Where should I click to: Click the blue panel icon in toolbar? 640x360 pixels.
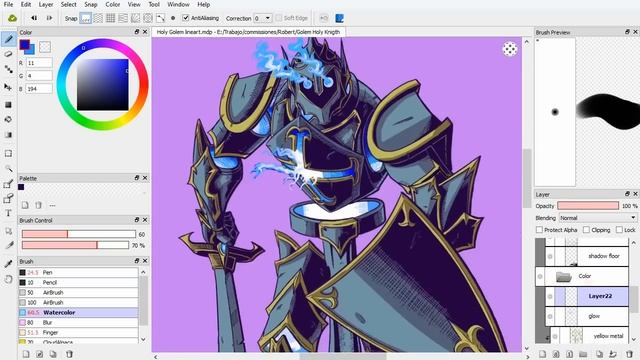click(x=339, y=18)
